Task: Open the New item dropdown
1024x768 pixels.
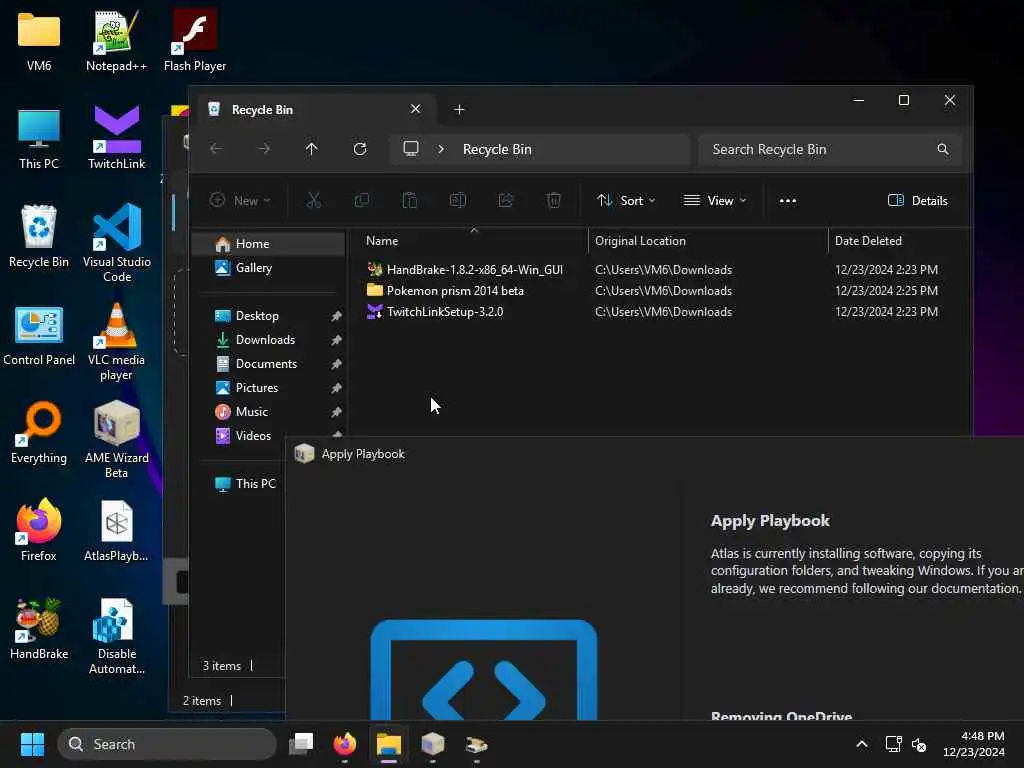Action: click(x=240, y=200)
